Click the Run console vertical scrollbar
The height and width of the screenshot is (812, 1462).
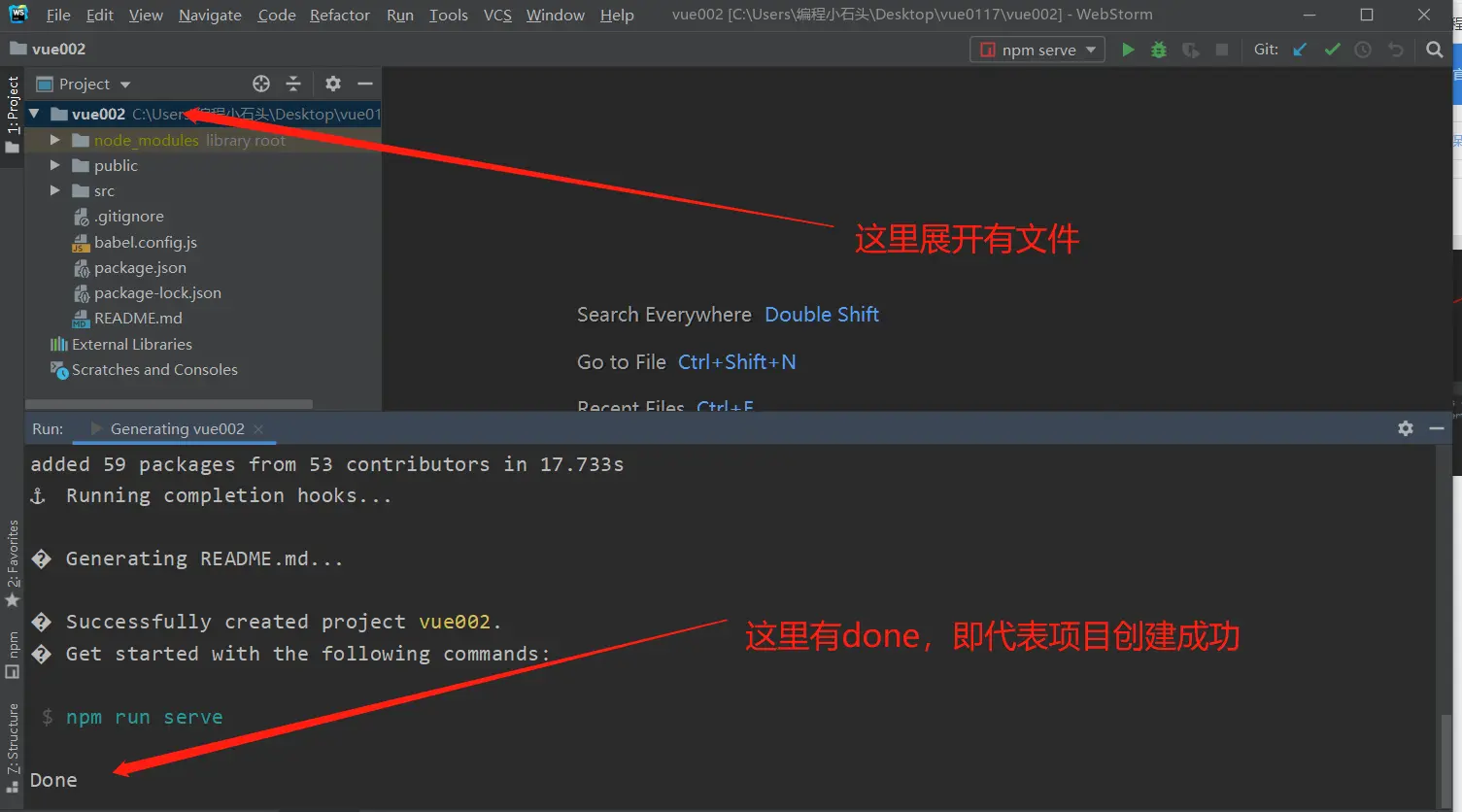(1445, 760)
